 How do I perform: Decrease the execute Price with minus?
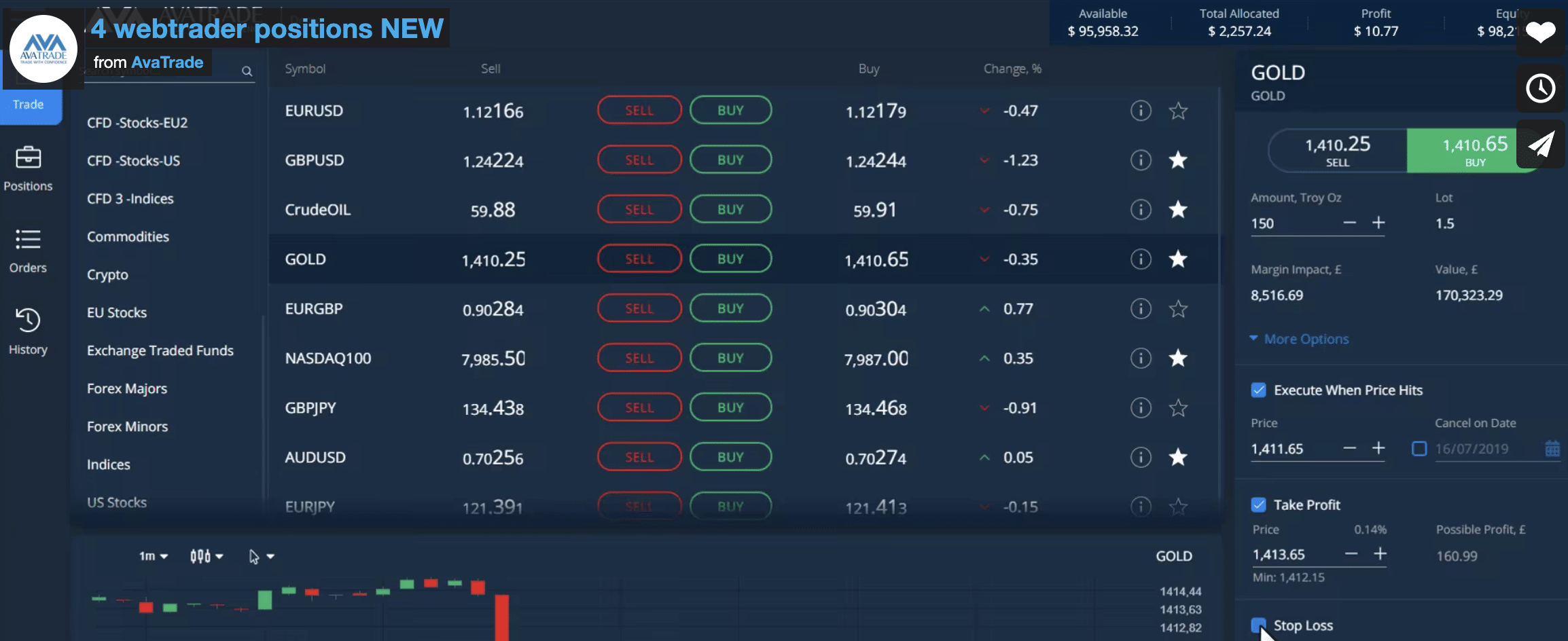pos(1350,449)
